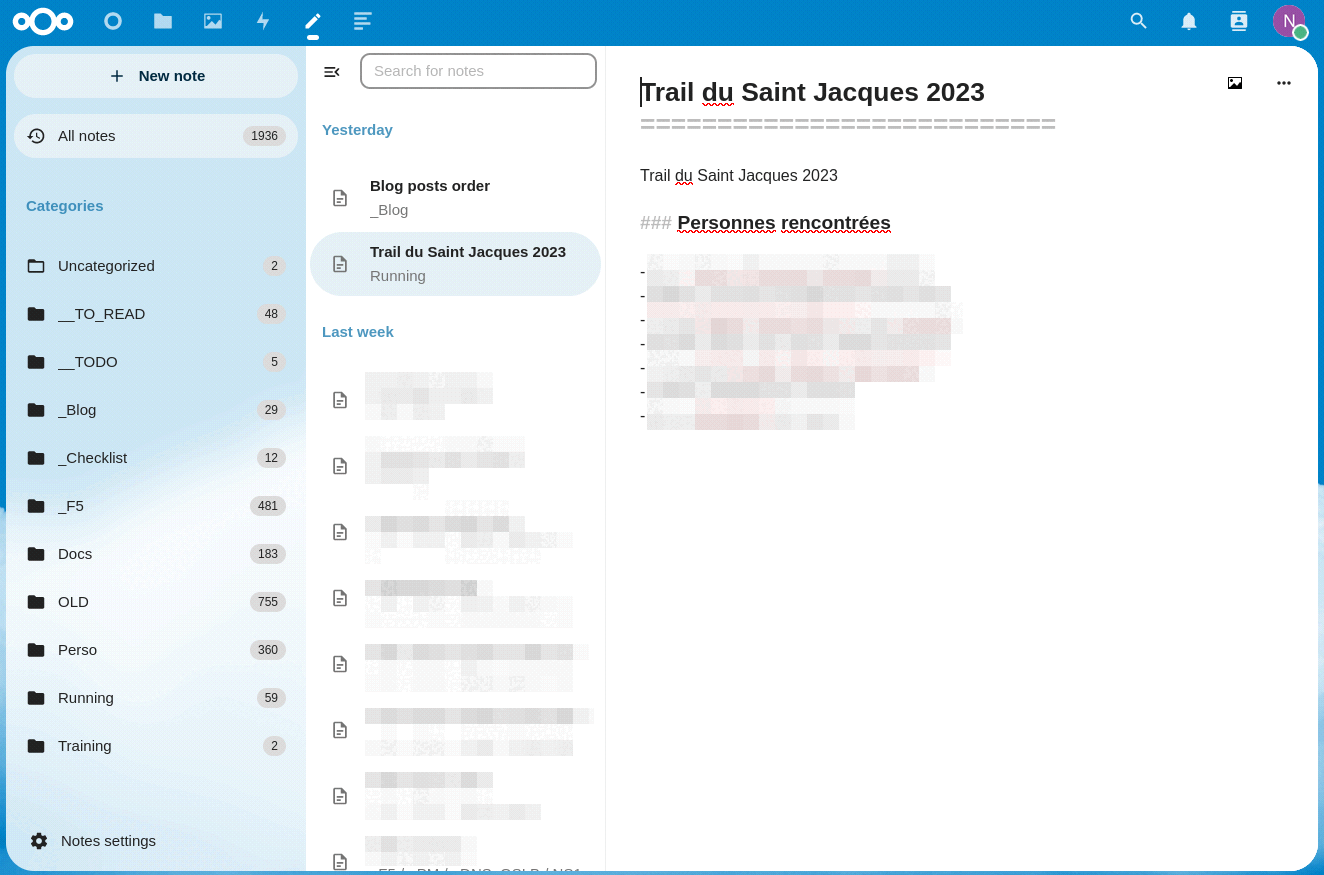Create a New note

(x=156, y=76)
